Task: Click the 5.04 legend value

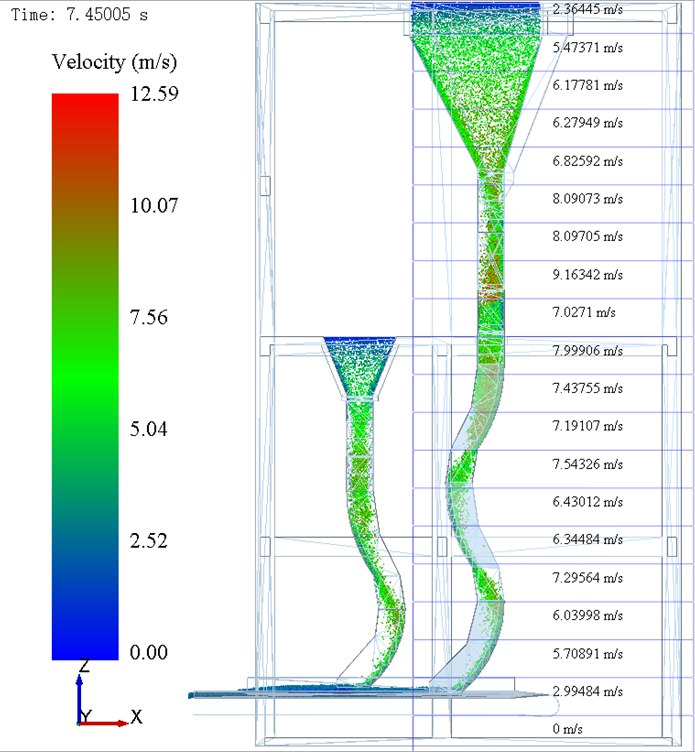Action: pyautogui.click(x=149, y=429)
